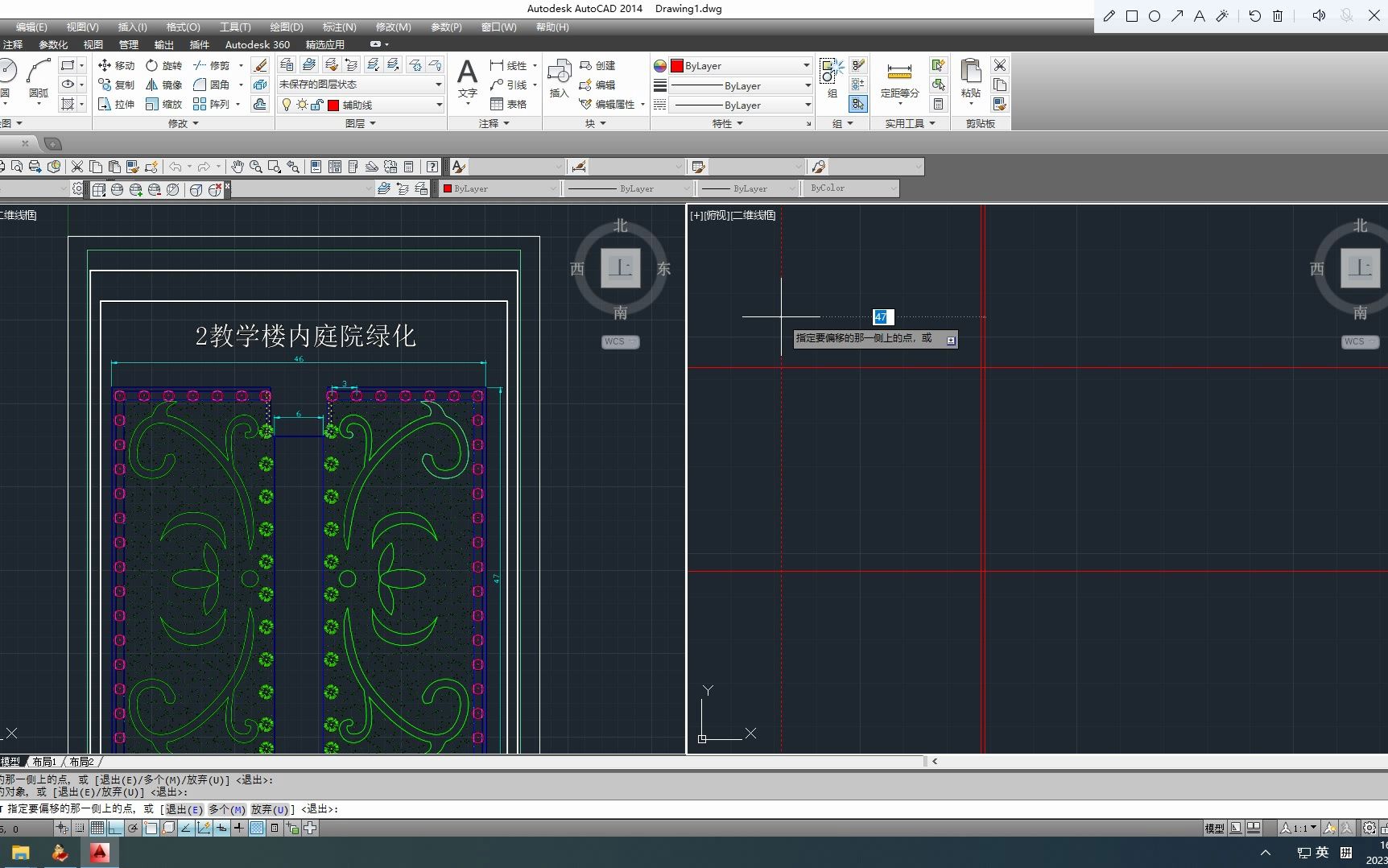Toggle Ortho mode in status bar
The image size is (1388, 868).
point(115,828)
